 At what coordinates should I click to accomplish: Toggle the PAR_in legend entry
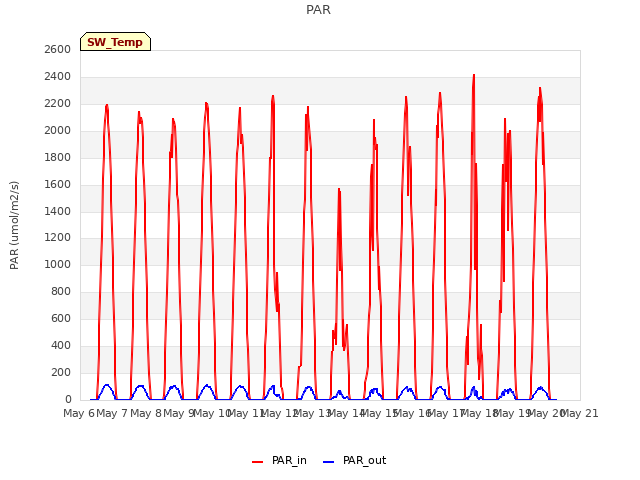tap(279, 460)
